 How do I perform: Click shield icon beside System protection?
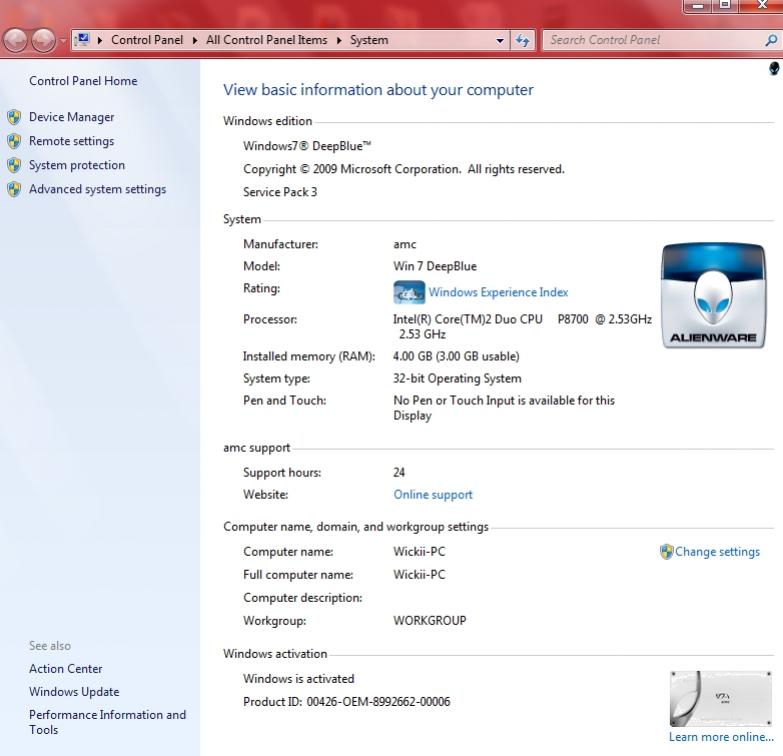14,165
